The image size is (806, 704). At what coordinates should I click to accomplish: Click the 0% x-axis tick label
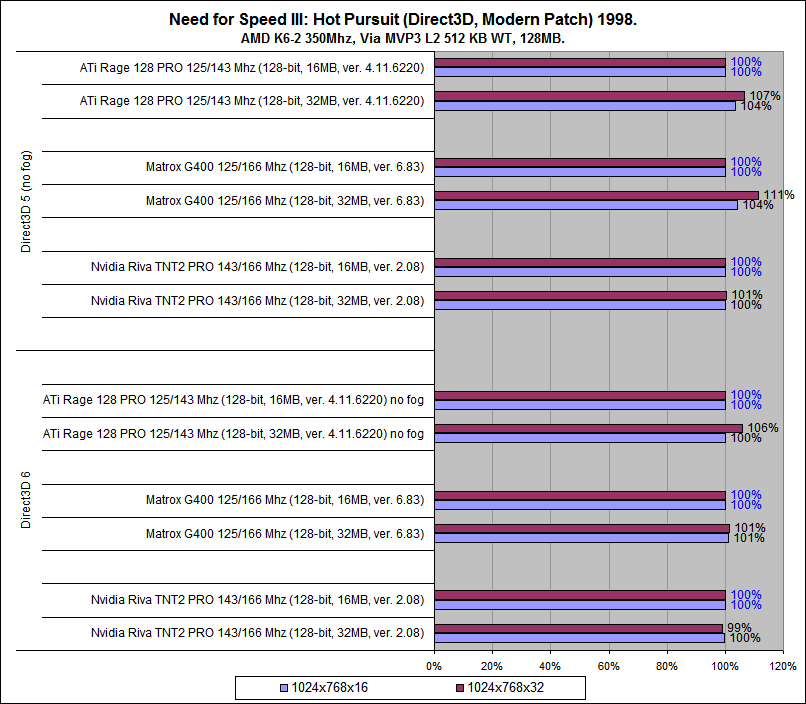434,666
